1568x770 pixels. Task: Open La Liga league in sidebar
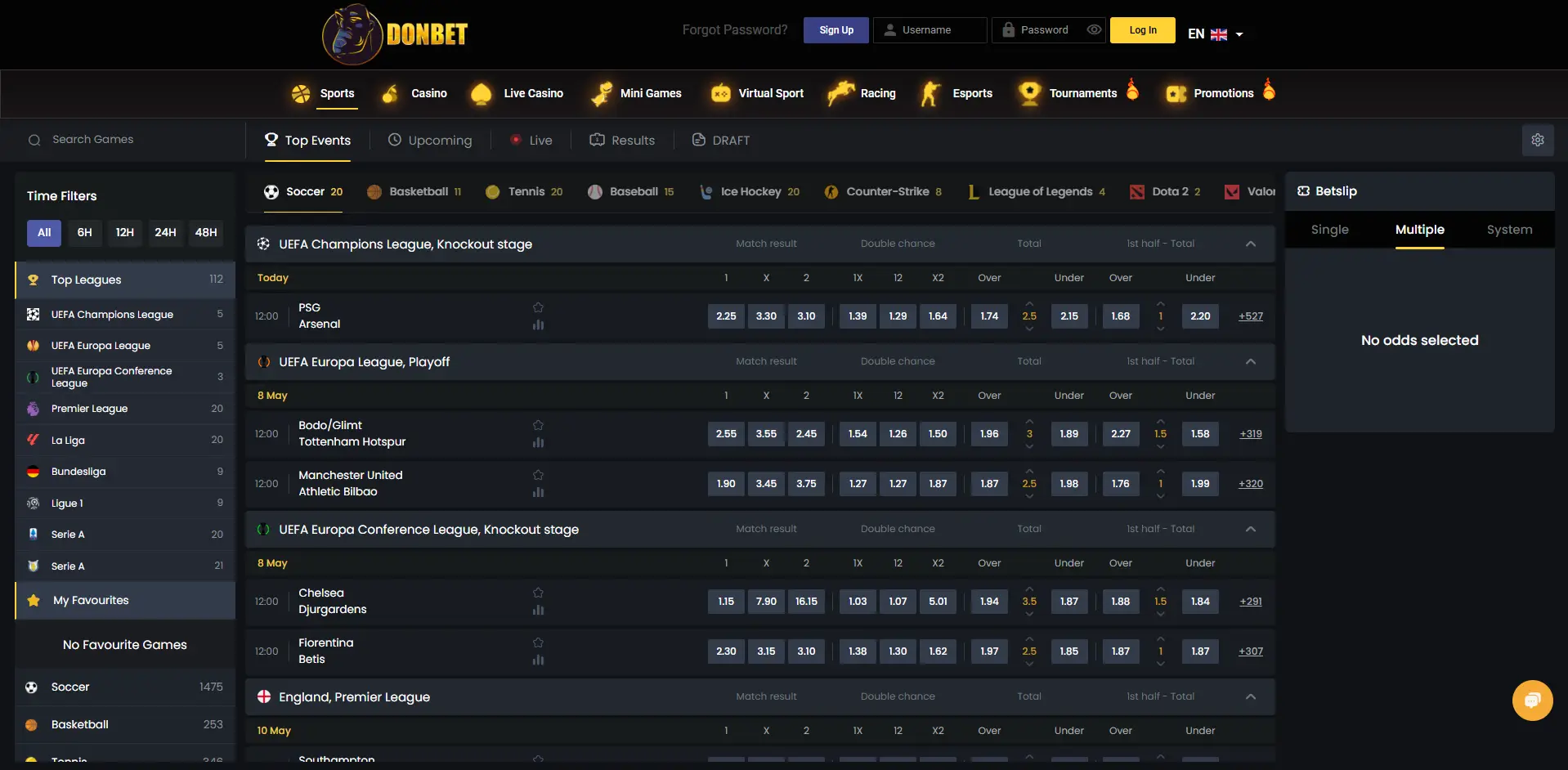click(x=125, y=440)
